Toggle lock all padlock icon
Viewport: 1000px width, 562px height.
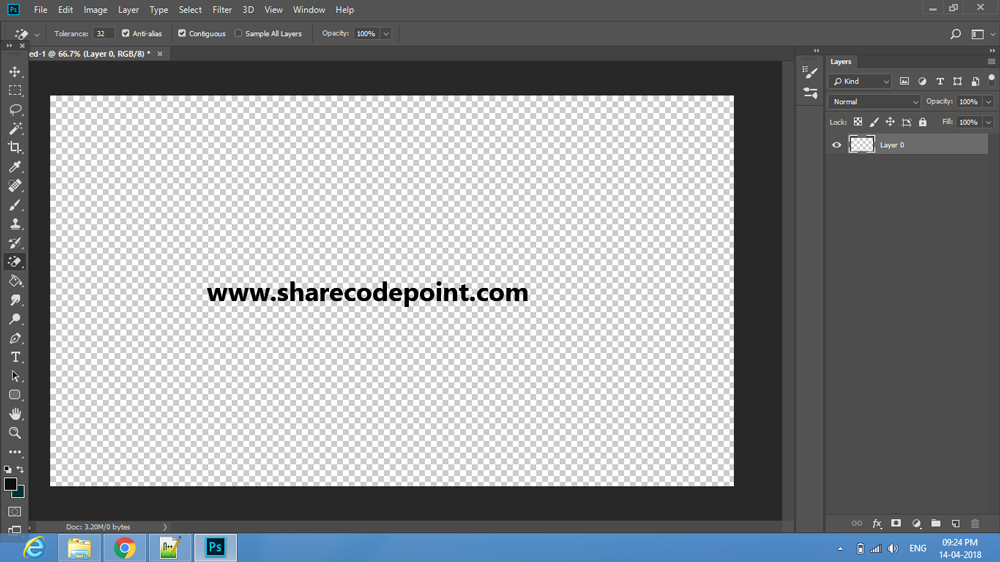point(923,122)
